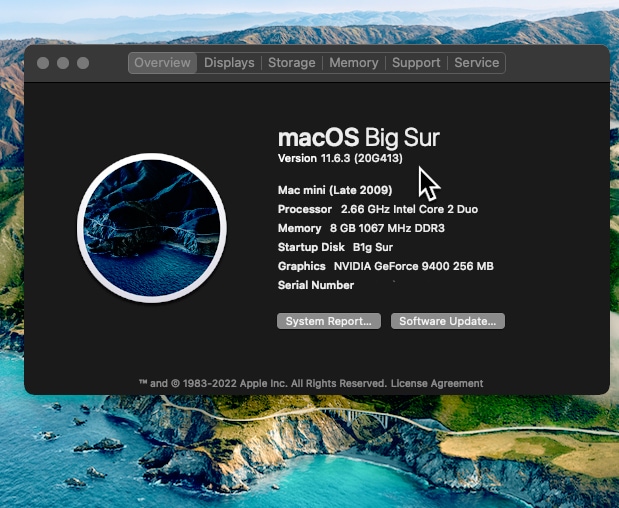Click the window zoom button
This screenshot has height=508, width=619.
(x=83, y=63)
